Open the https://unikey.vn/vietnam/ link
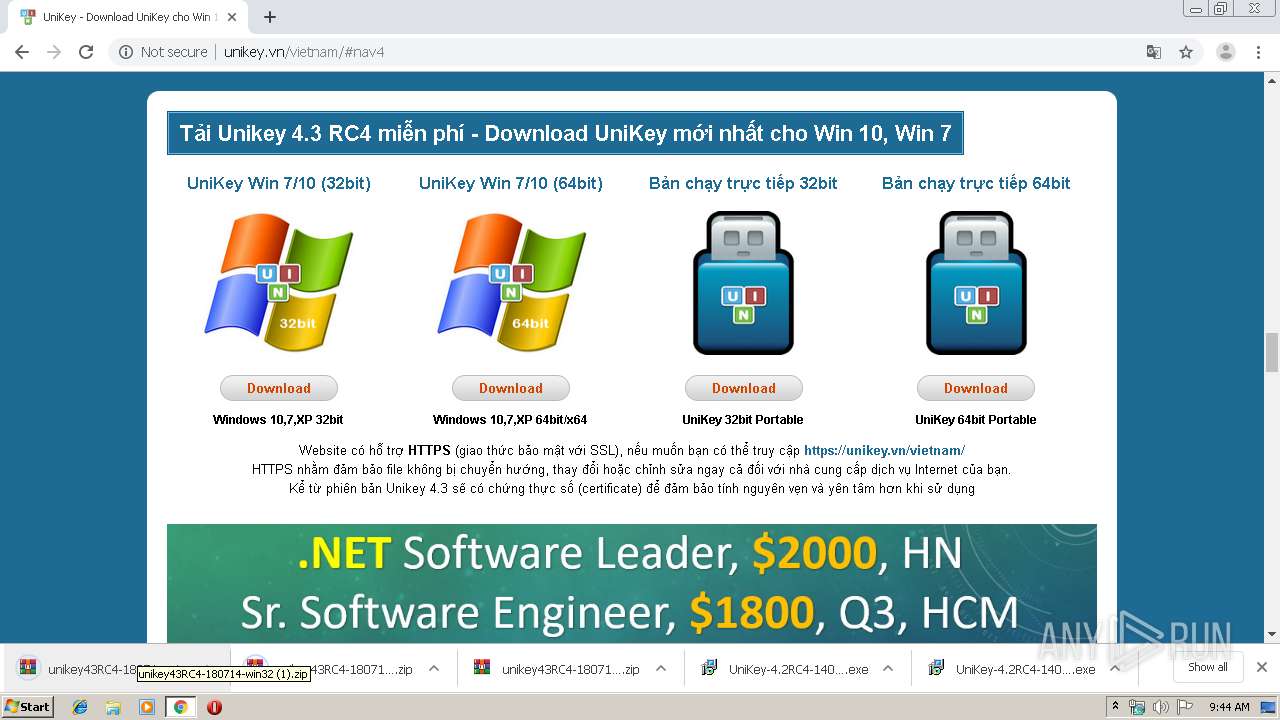Screen dimensions: 1280x720 coord(884,451)
